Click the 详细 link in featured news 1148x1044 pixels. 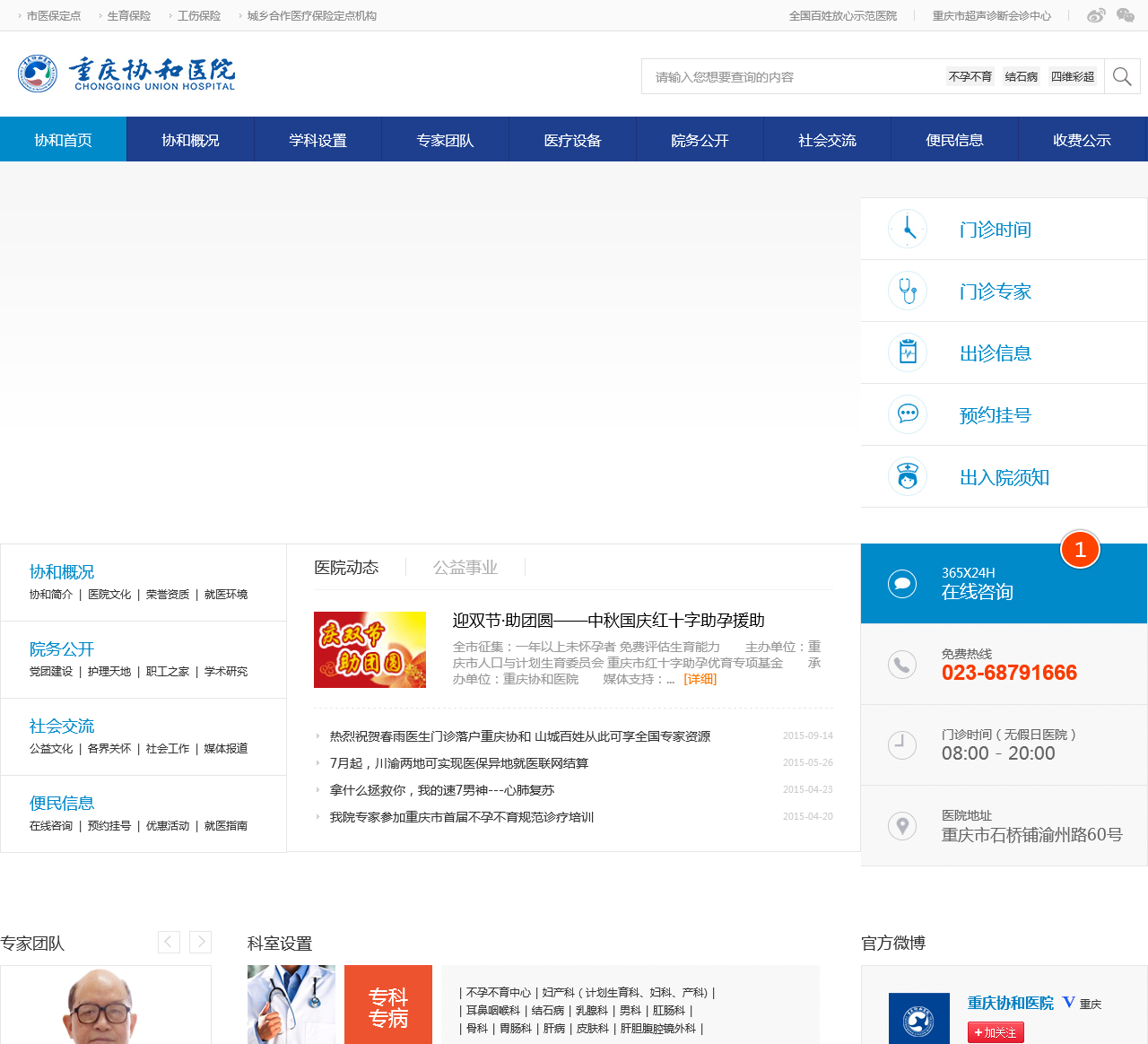pos(700,679)
